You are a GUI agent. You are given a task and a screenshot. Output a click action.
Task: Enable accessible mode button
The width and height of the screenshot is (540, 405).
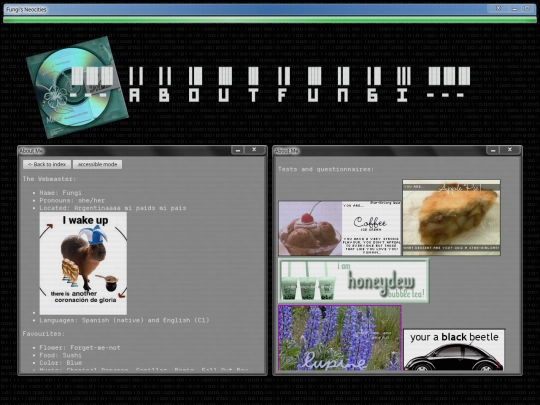coord(97,164)
